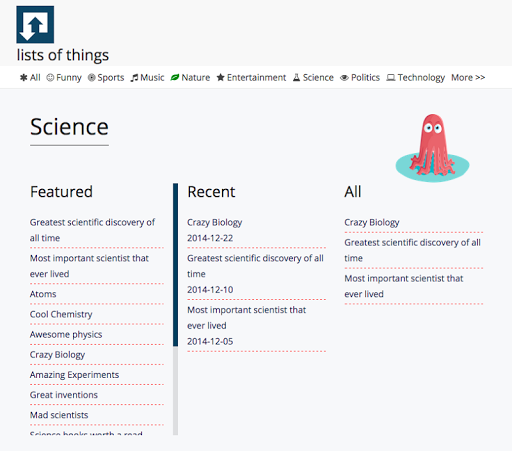Open the Music note icon
This screenshot has width=512, height=451.
tap(134, 78)
